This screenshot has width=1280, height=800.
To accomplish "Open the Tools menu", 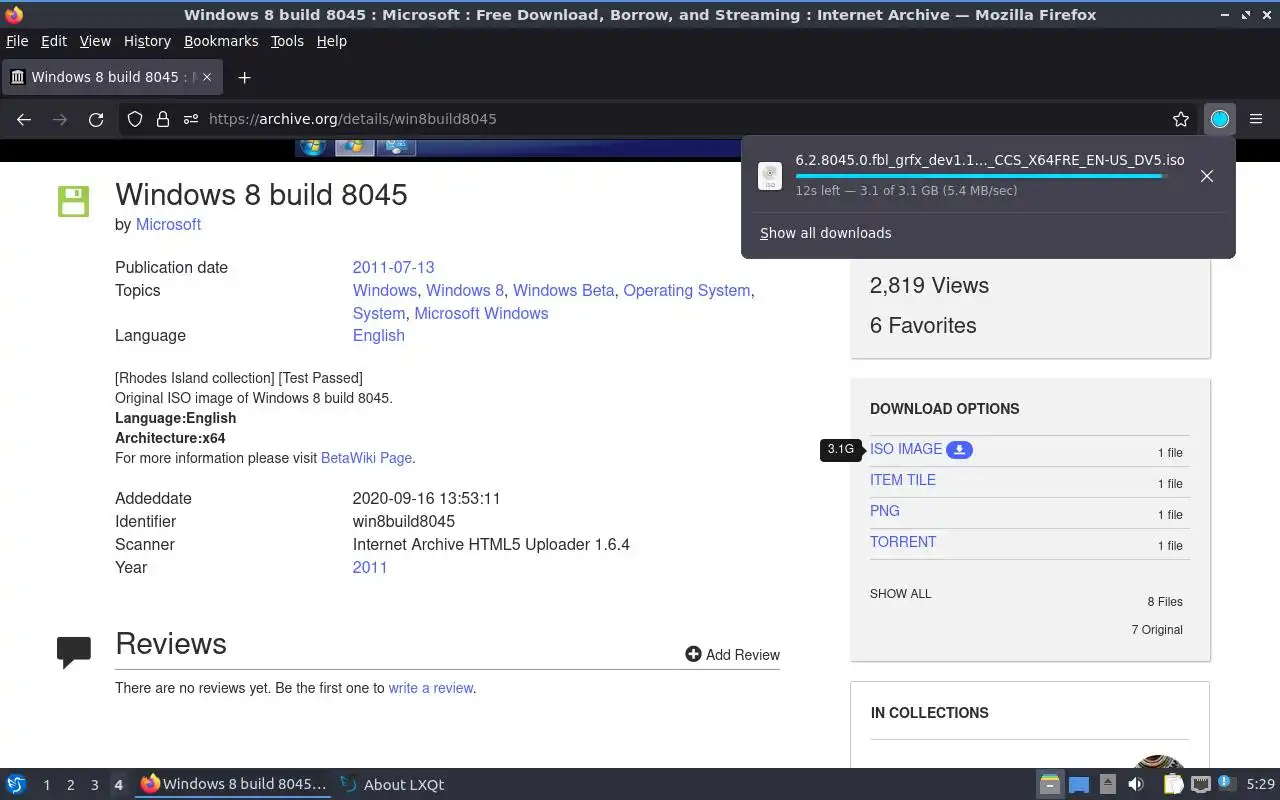I will coord(287,41).
